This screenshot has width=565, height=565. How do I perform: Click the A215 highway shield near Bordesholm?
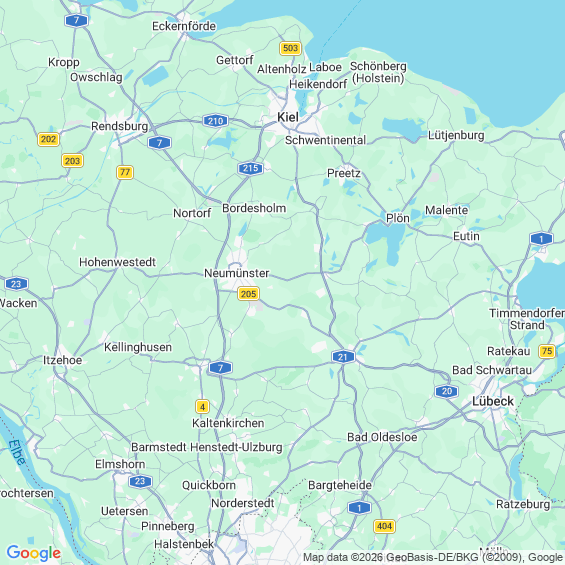250,168
